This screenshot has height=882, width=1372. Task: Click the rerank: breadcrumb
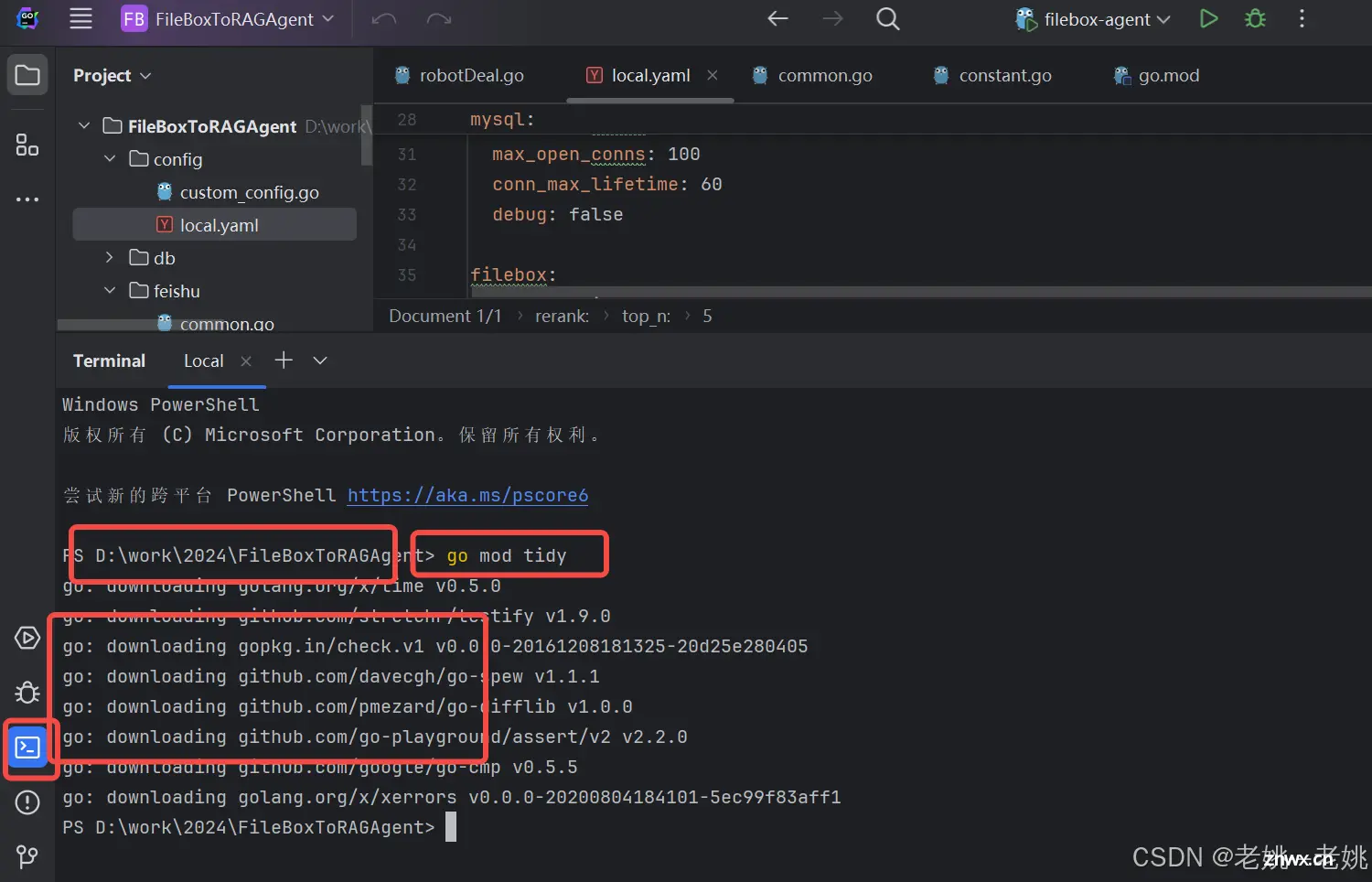coord(562,316)
